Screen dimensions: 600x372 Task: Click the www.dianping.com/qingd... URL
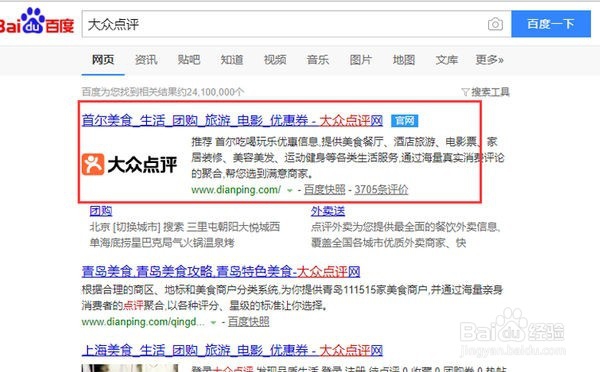pyautogui.click(x=143, y=322)
